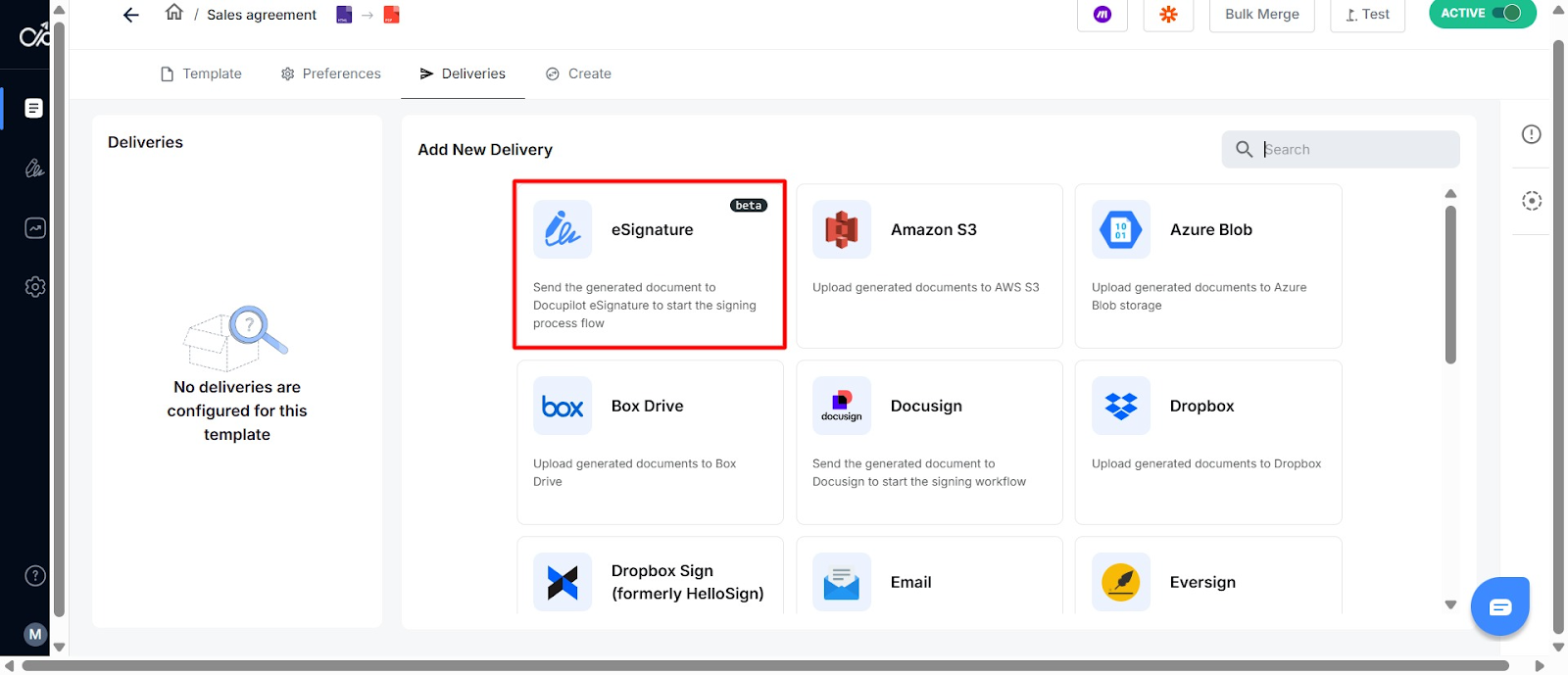Open the documents icon in sidebar
This screenshot has width=1568, height=675.
click(x=34, y=108)
